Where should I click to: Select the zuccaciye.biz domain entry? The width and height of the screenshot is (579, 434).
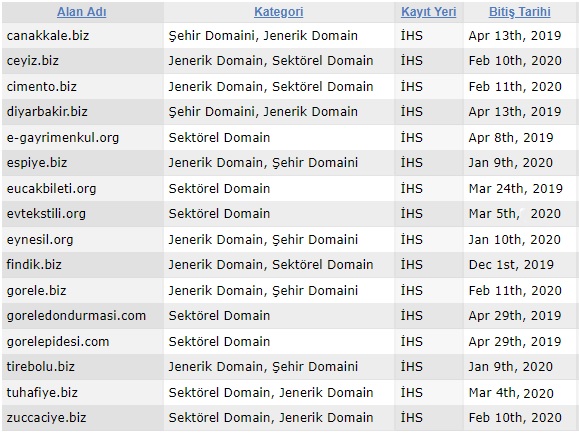47,418
